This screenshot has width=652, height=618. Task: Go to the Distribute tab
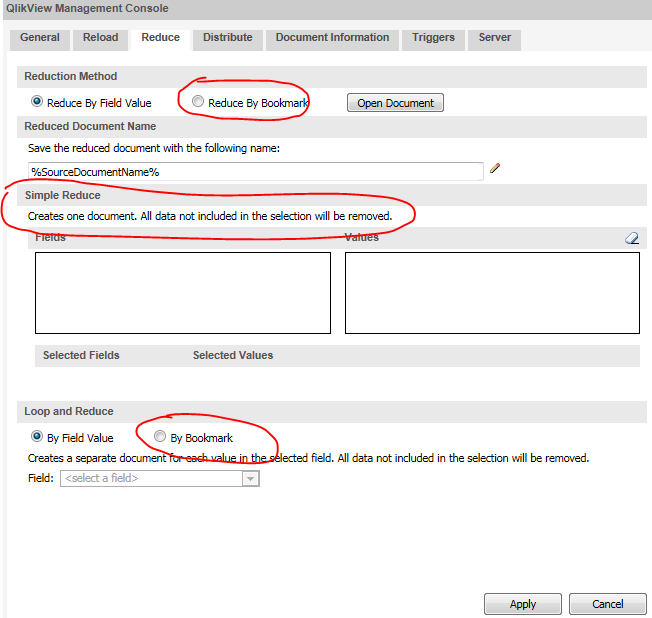pos(227,39)
